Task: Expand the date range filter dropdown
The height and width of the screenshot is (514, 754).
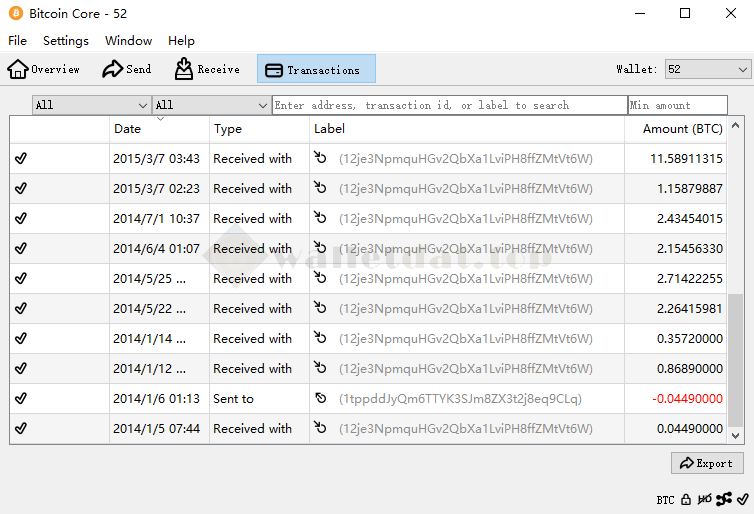Action: pos(91,105)
